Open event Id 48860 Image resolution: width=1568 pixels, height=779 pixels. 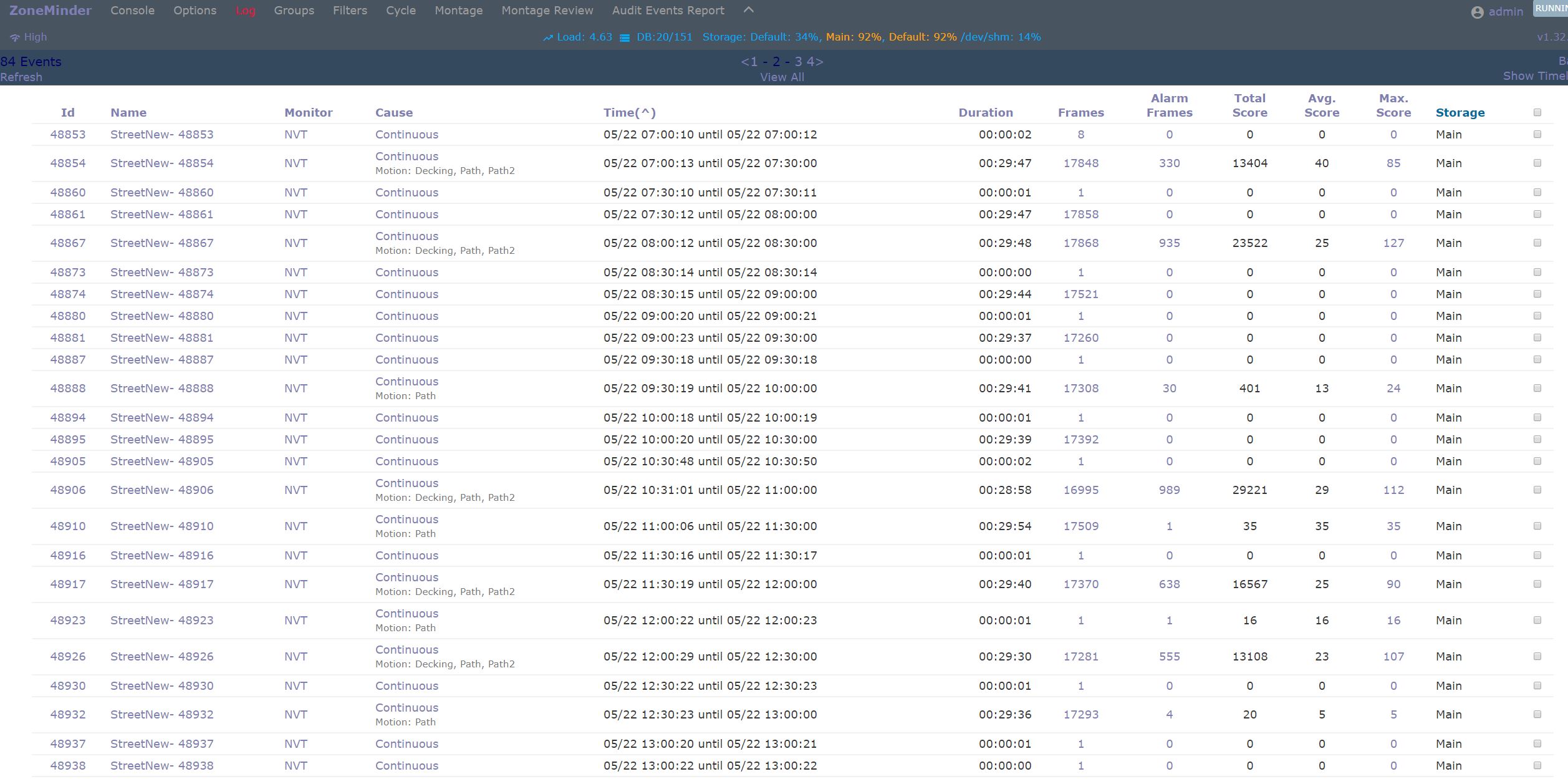pyautogui.click(x=68, y=193)
